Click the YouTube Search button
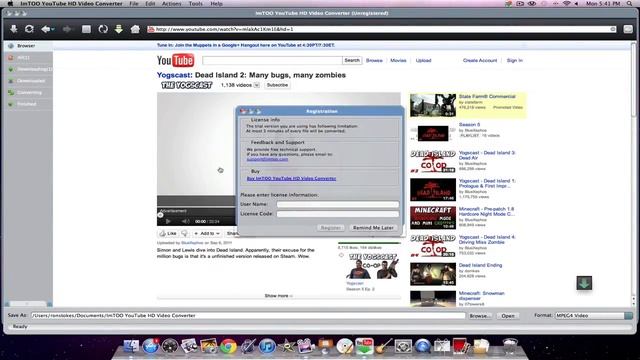640x360 pixels. pyautogui.click(x=352, y=60)
